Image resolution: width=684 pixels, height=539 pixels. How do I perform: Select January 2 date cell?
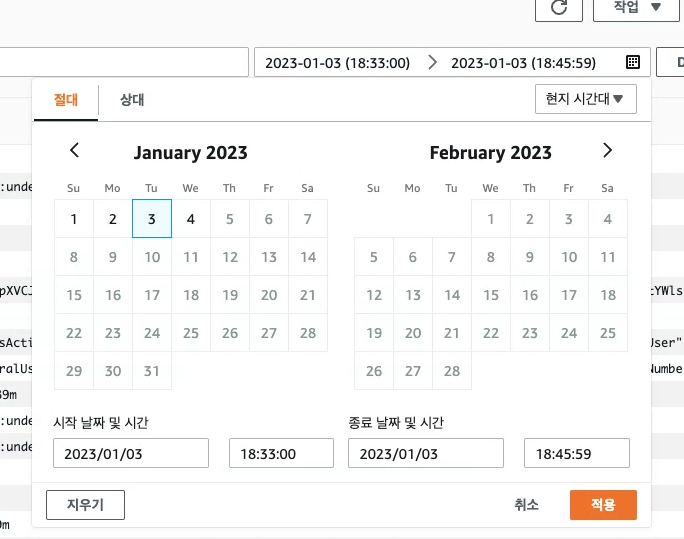113,219
